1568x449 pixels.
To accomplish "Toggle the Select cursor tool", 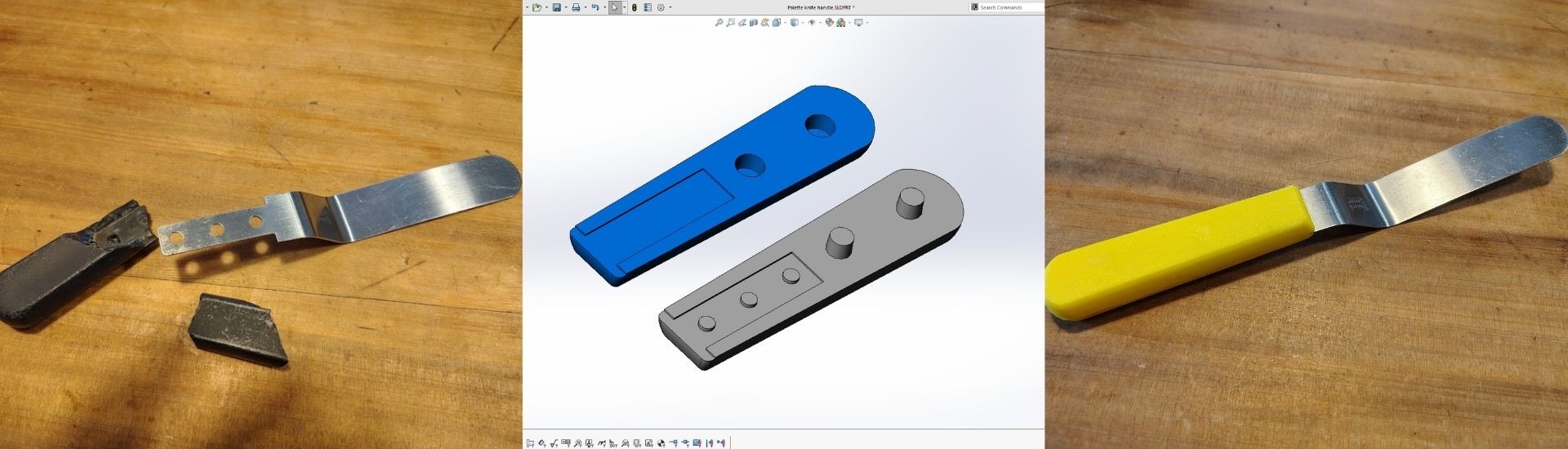I will point(614,7).
